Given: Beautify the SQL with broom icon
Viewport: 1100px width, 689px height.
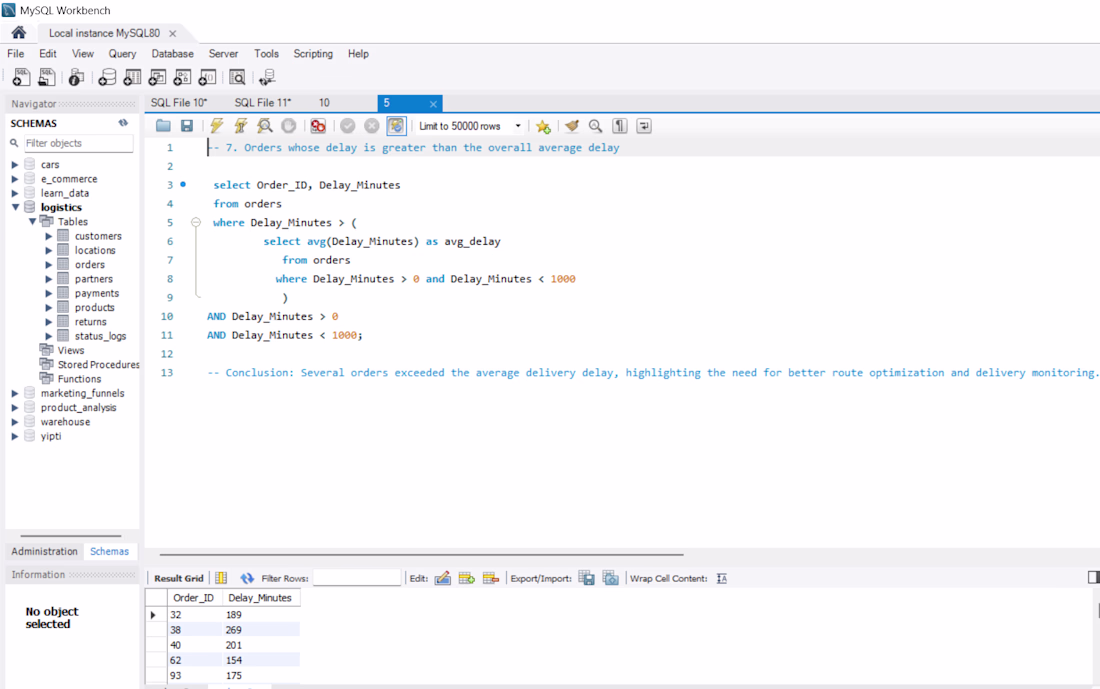Looking at the screenshot, I should pyautogui.click(x=572, y=126).
